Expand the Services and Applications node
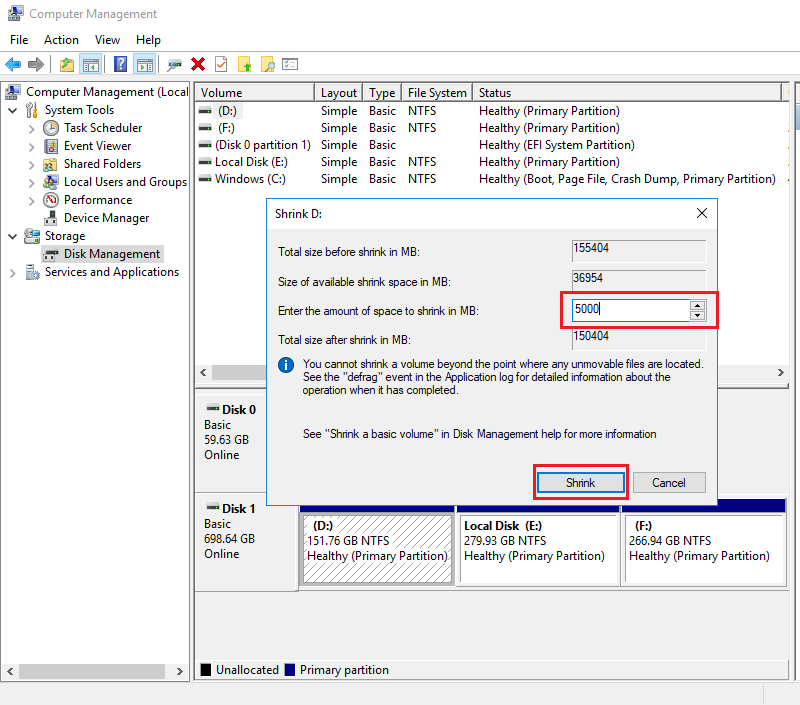 tap(11, 272)
